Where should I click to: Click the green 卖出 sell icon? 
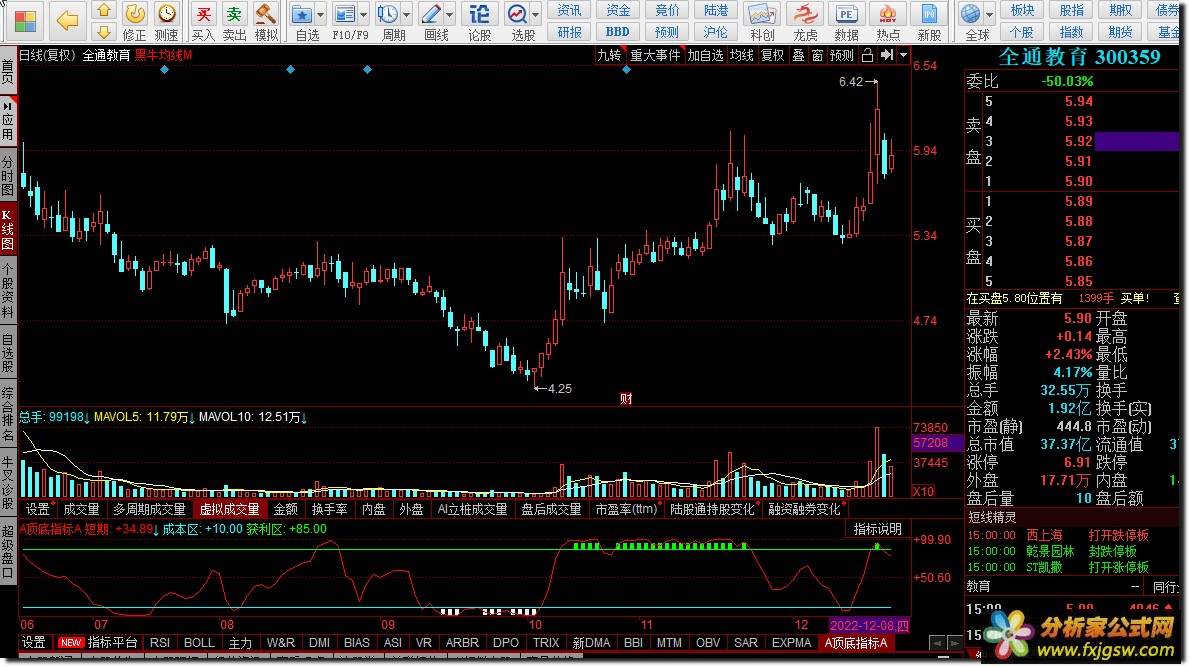click(x=235, y=14)
